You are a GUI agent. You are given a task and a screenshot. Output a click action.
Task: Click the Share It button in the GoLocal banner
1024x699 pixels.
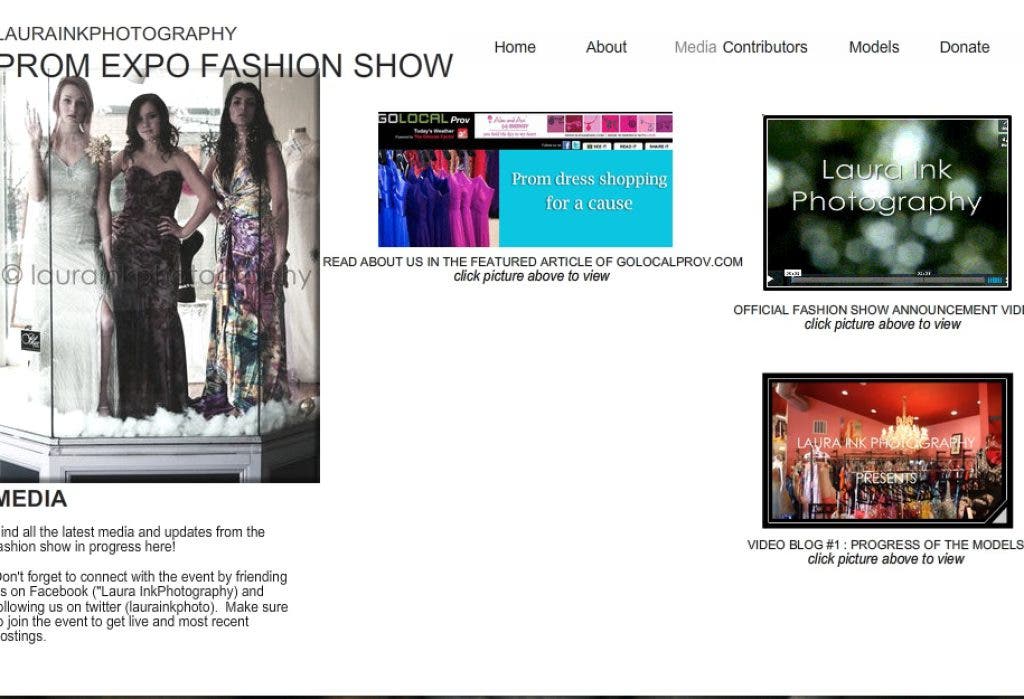point(658,146)
